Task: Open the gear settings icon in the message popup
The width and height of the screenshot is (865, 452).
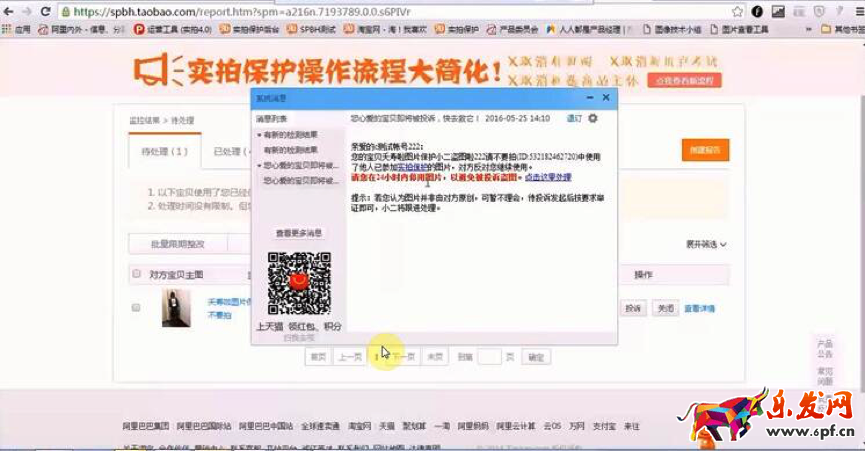Action: pyautogui.click(x=593, y=118)
